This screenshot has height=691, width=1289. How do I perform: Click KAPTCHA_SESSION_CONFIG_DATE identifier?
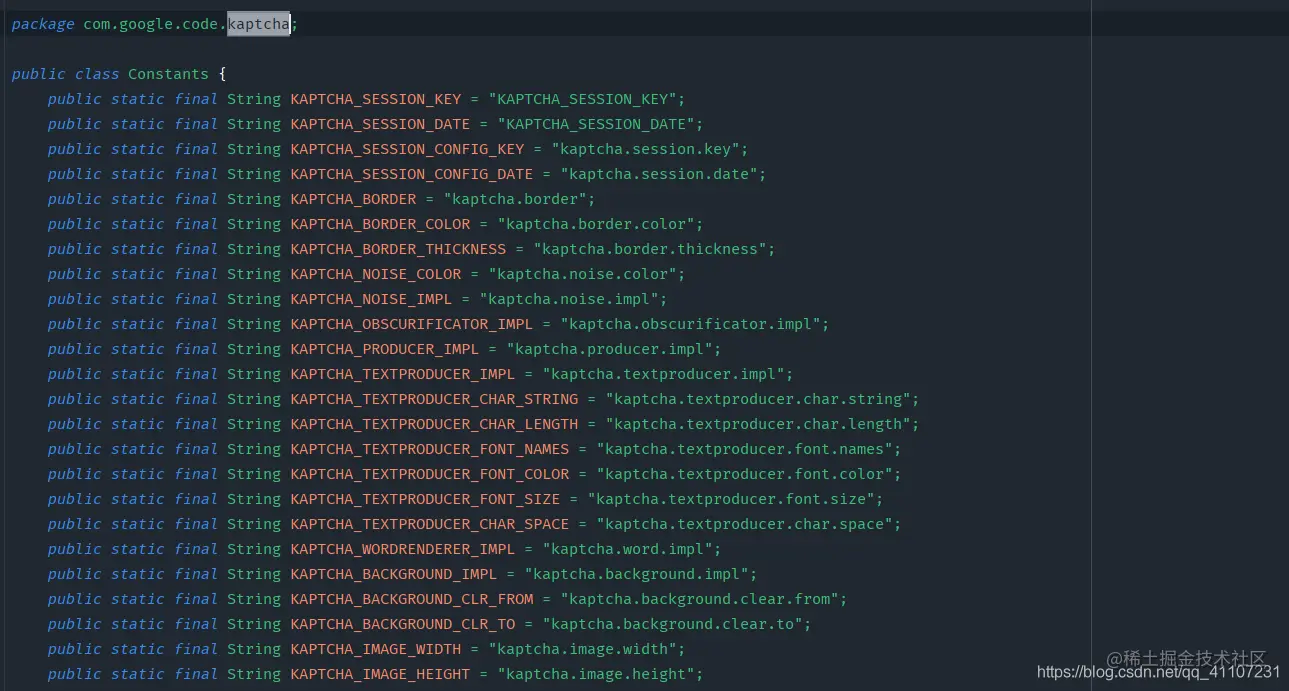412,174
